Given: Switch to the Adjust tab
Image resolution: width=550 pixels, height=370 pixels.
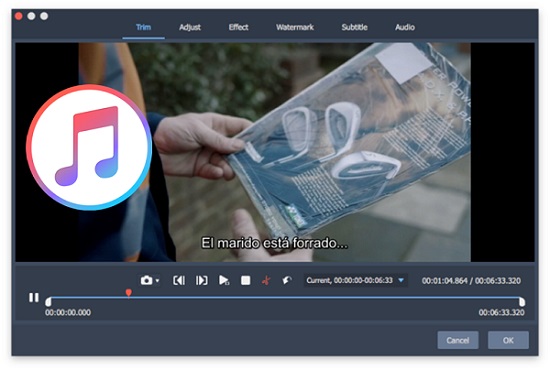Looking at the screenshot, I should point(190,27).
